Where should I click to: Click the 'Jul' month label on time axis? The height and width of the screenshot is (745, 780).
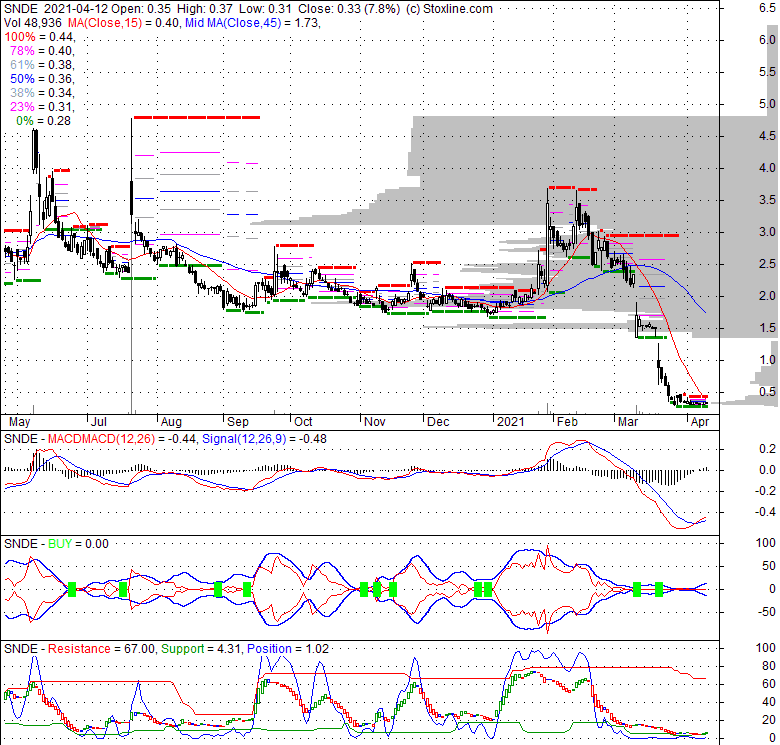click(99, 422)
